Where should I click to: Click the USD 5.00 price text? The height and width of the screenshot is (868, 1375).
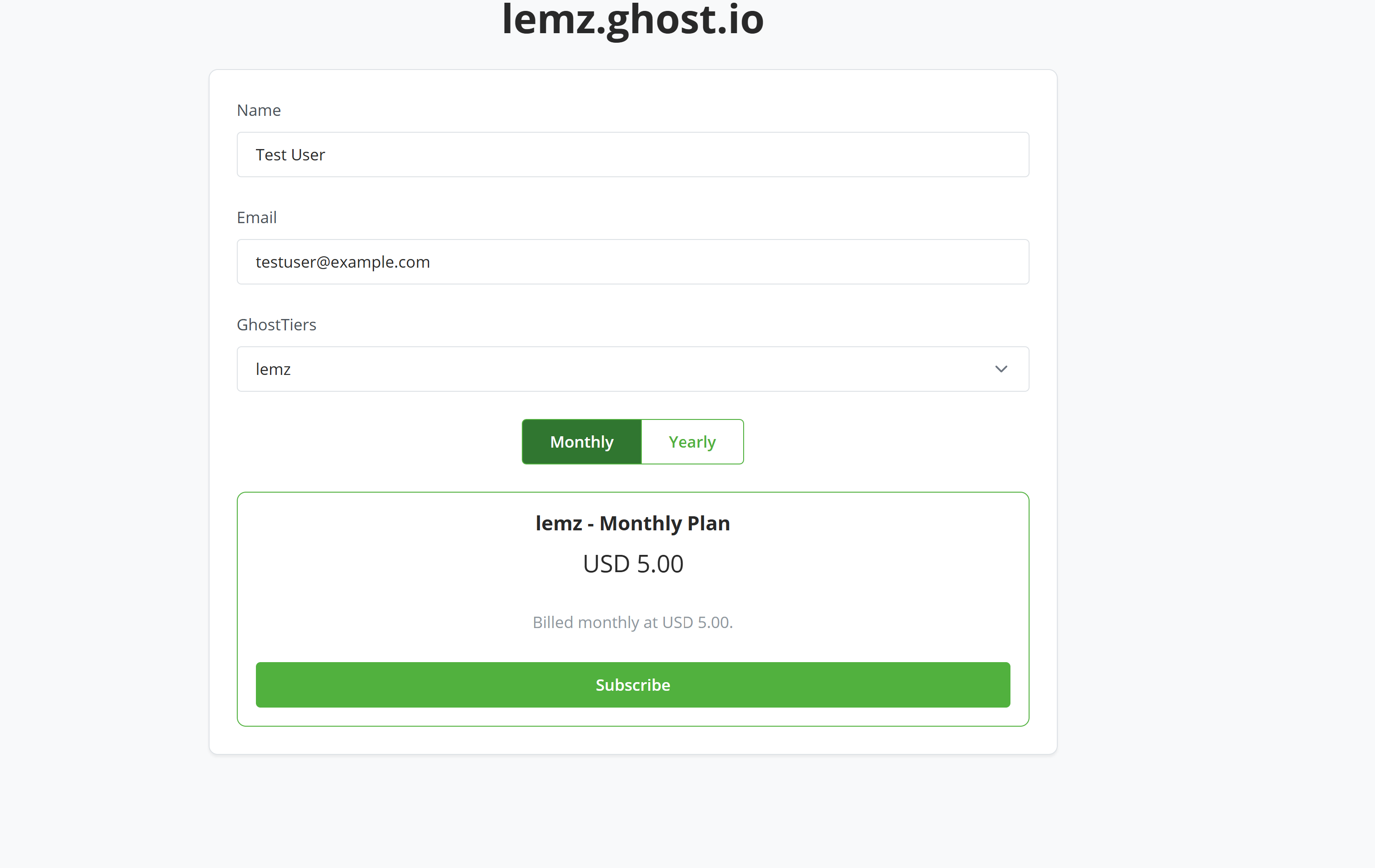[632, 563]
